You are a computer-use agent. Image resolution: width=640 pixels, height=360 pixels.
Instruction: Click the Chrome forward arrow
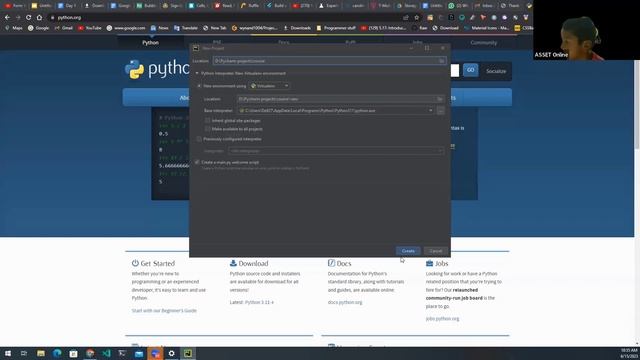coord(18,18)
